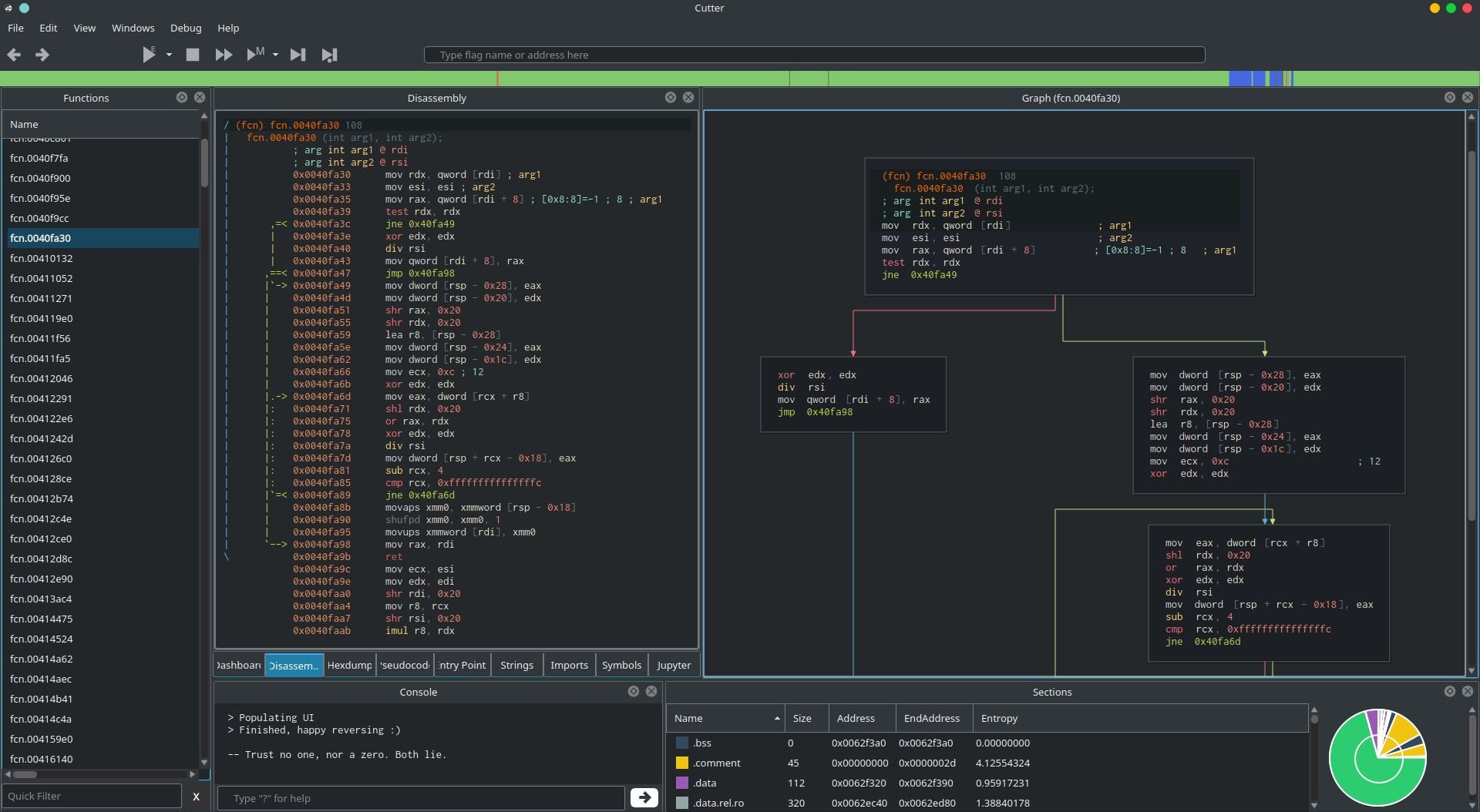Click the jne 0x40fa49 line in Disassembly
1480x812 pixels.
tap(419, 223)
